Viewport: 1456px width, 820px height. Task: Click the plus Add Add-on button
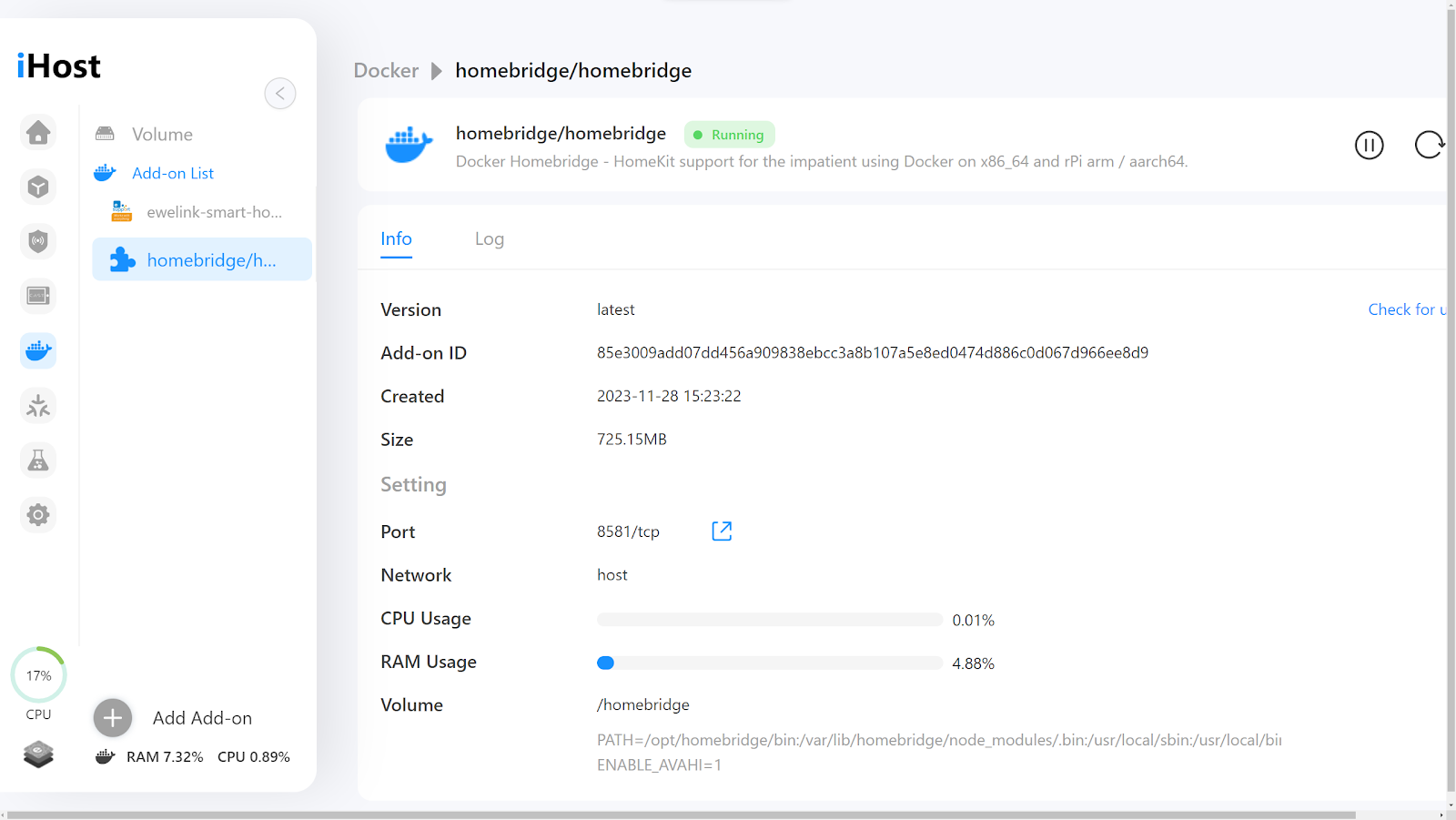113,718
